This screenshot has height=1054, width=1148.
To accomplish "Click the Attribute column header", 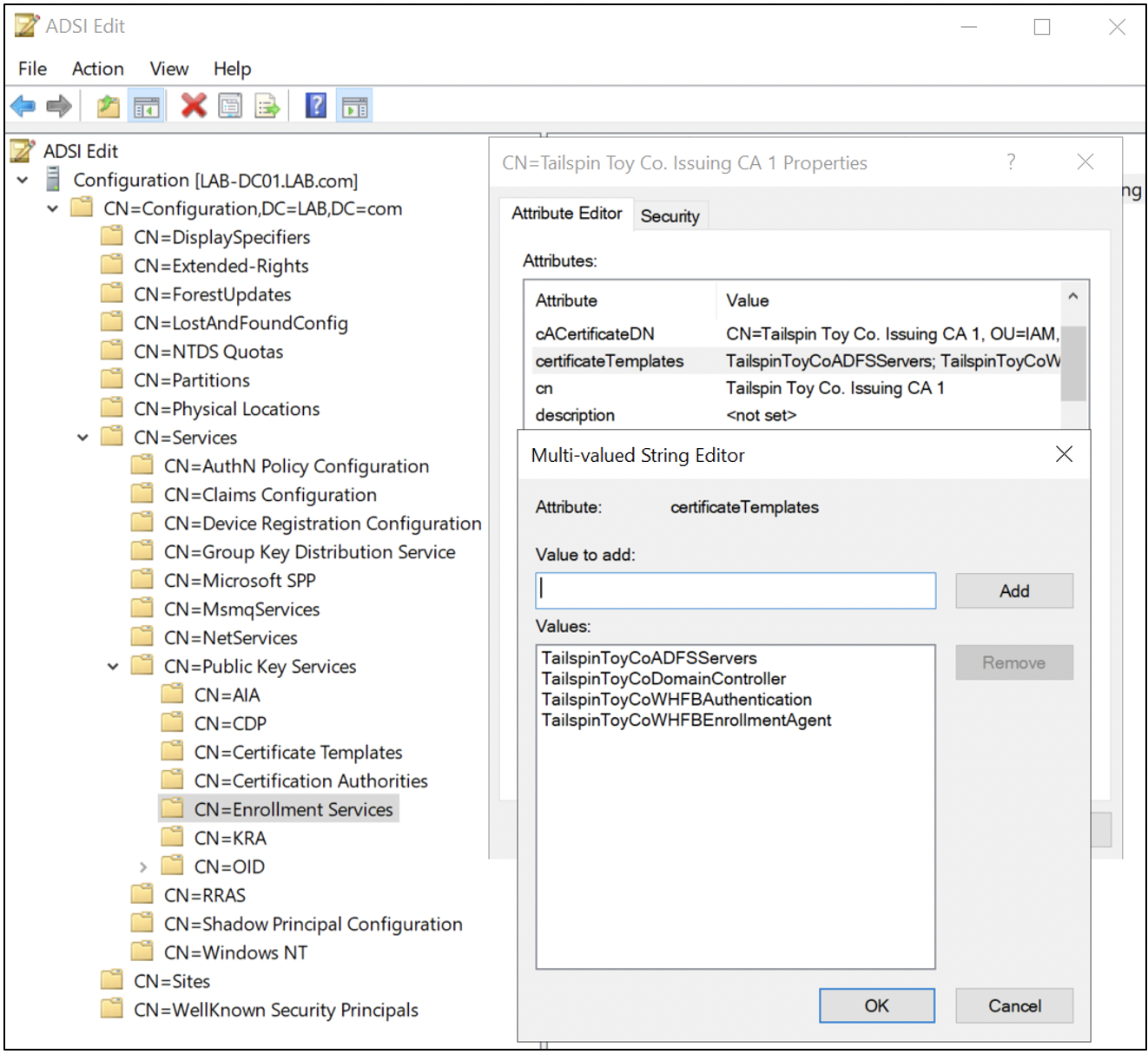I will coord(621,300).
